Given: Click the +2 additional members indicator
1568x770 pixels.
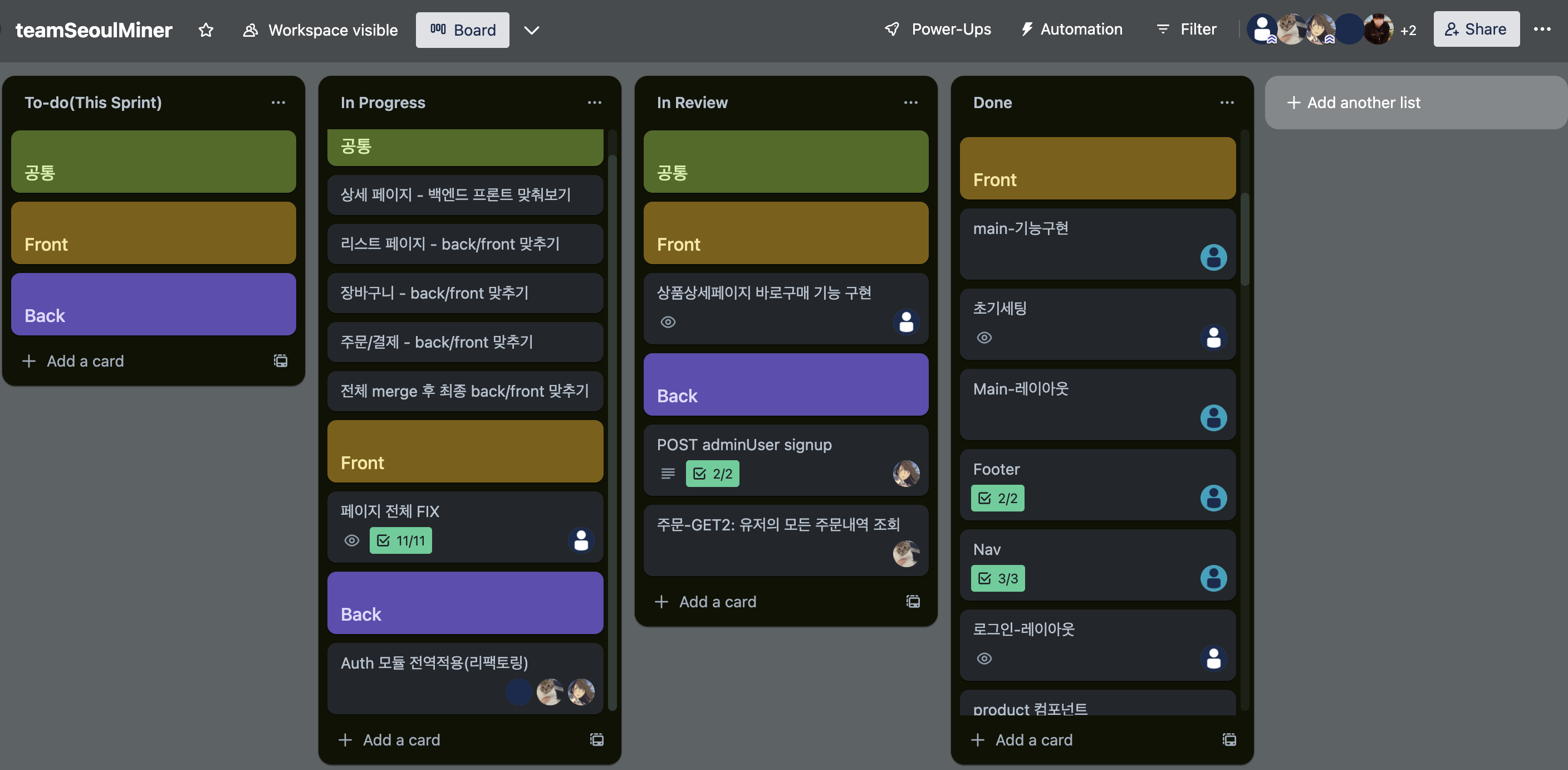Looking at the screenshot, I should click(x=1408, y=30).
